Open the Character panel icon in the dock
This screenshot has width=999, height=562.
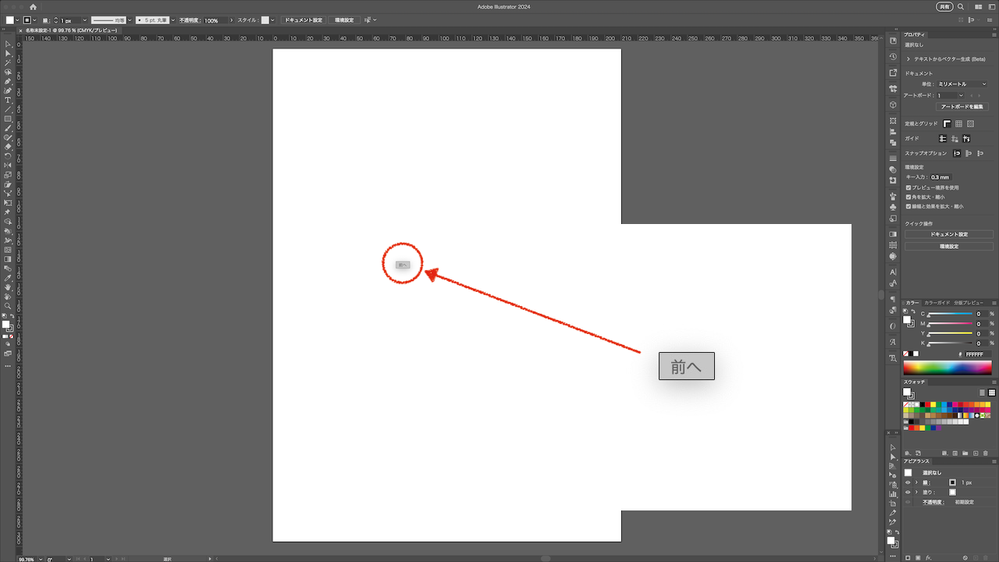[893, 272]
